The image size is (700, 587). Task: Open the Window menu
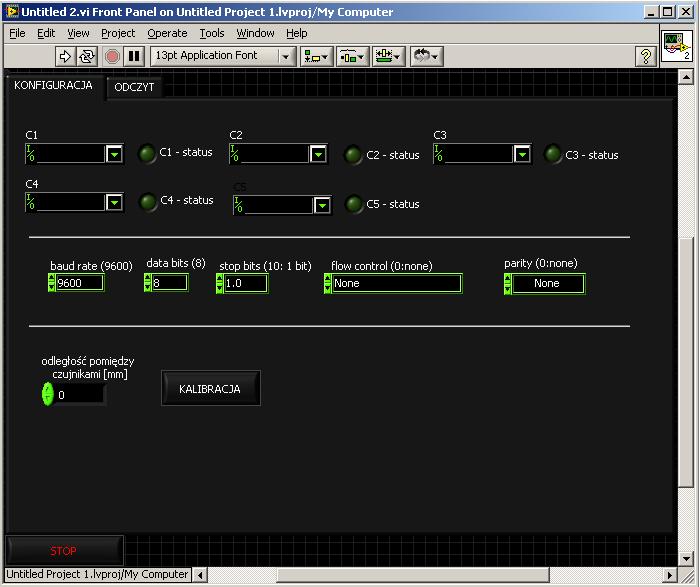pos(255,33)
